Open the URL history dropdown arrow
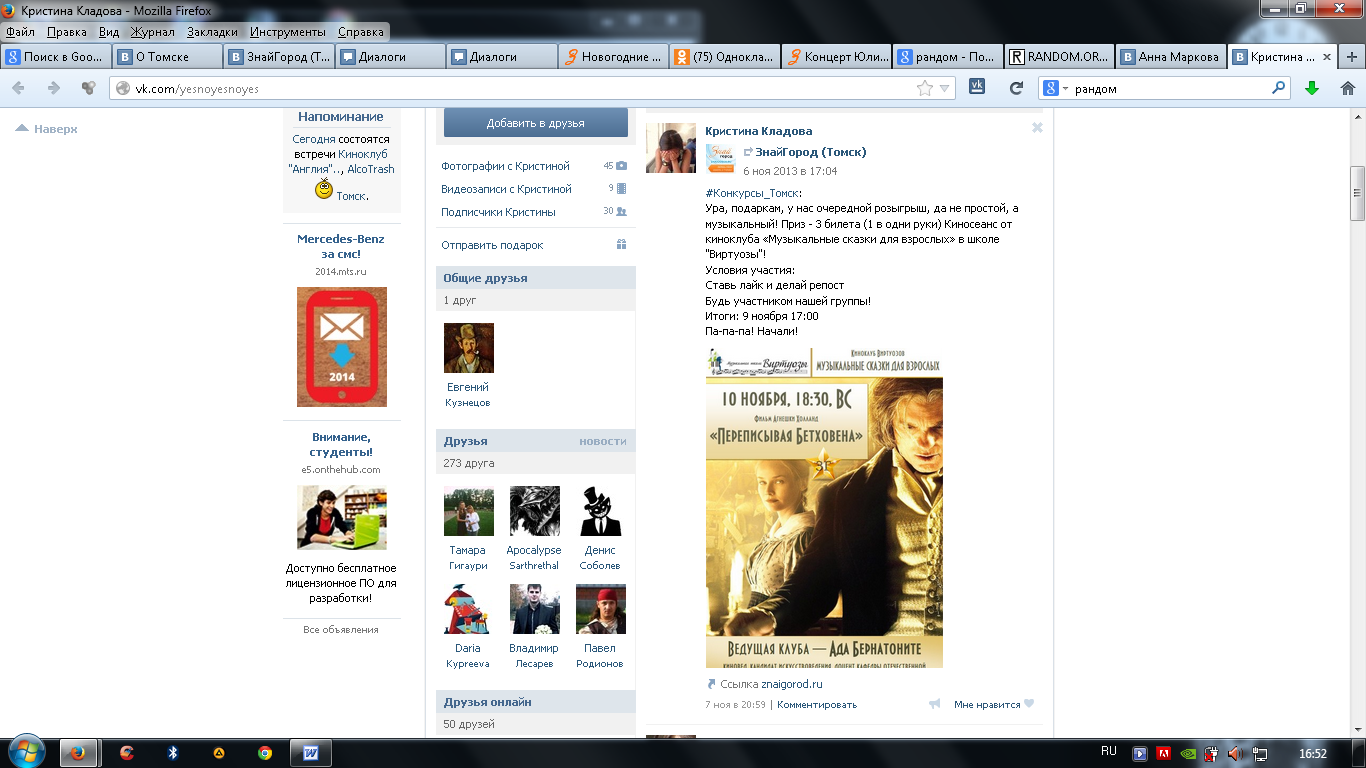Image resolution: width=1366 pixels, height=768 pixels. point(945,88)
